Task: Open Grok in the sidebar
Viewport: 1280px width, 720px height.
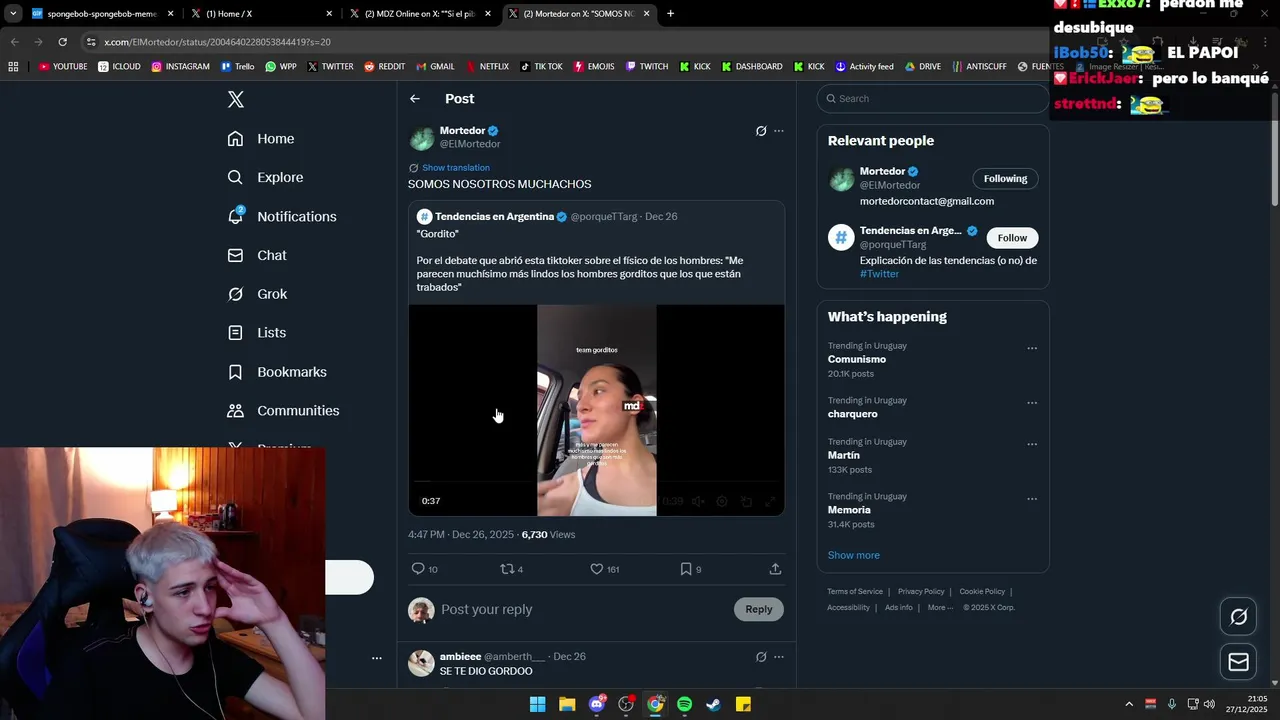Action: pyautogui.click(x=257, y=294)
